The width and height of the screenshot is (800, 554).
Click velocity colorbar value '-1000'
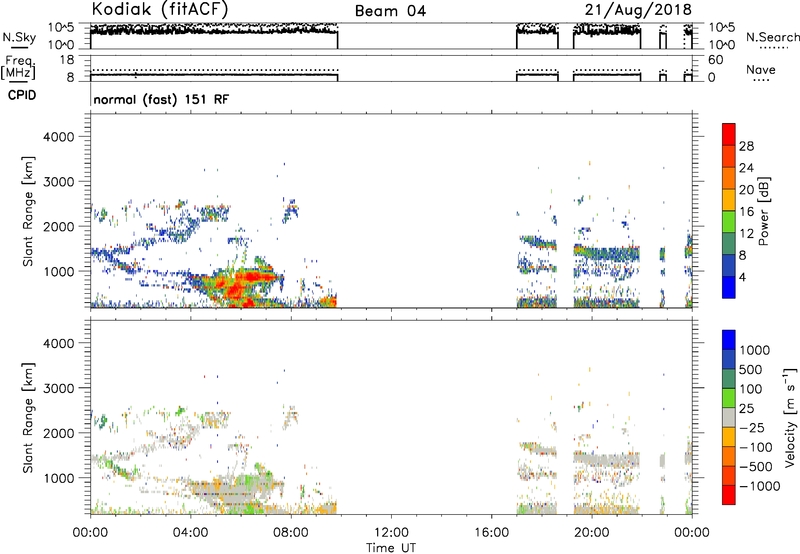pos(760,486)
